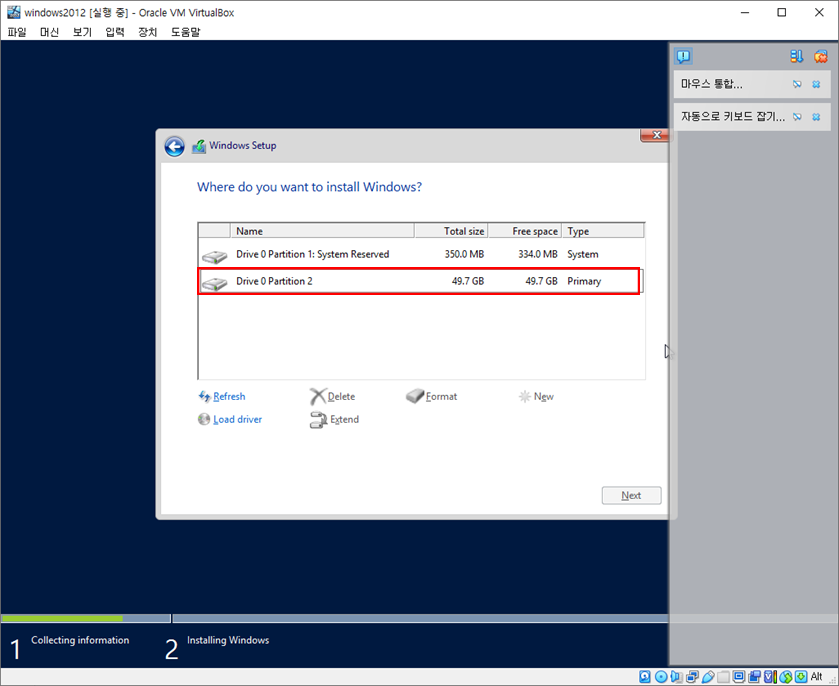Click the Installing Windows step label
This screenshot has width=839, height=686.
[x=228, y=640]
